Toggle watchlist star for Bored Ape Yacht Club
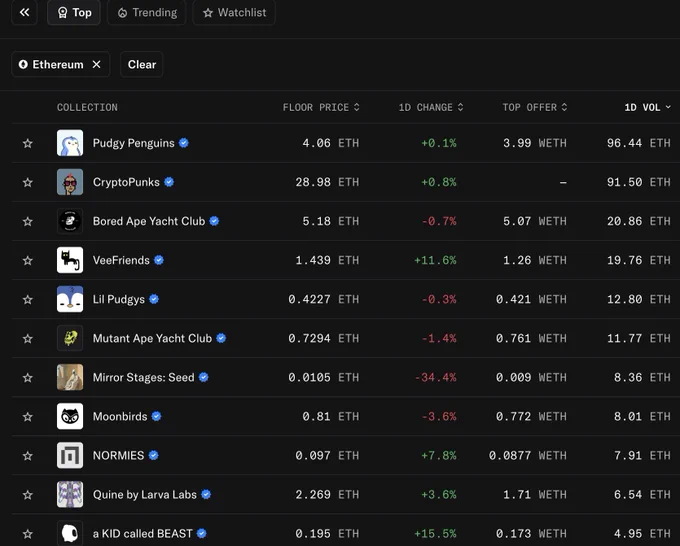Screen dimensions: 680x546 [28, 221]
